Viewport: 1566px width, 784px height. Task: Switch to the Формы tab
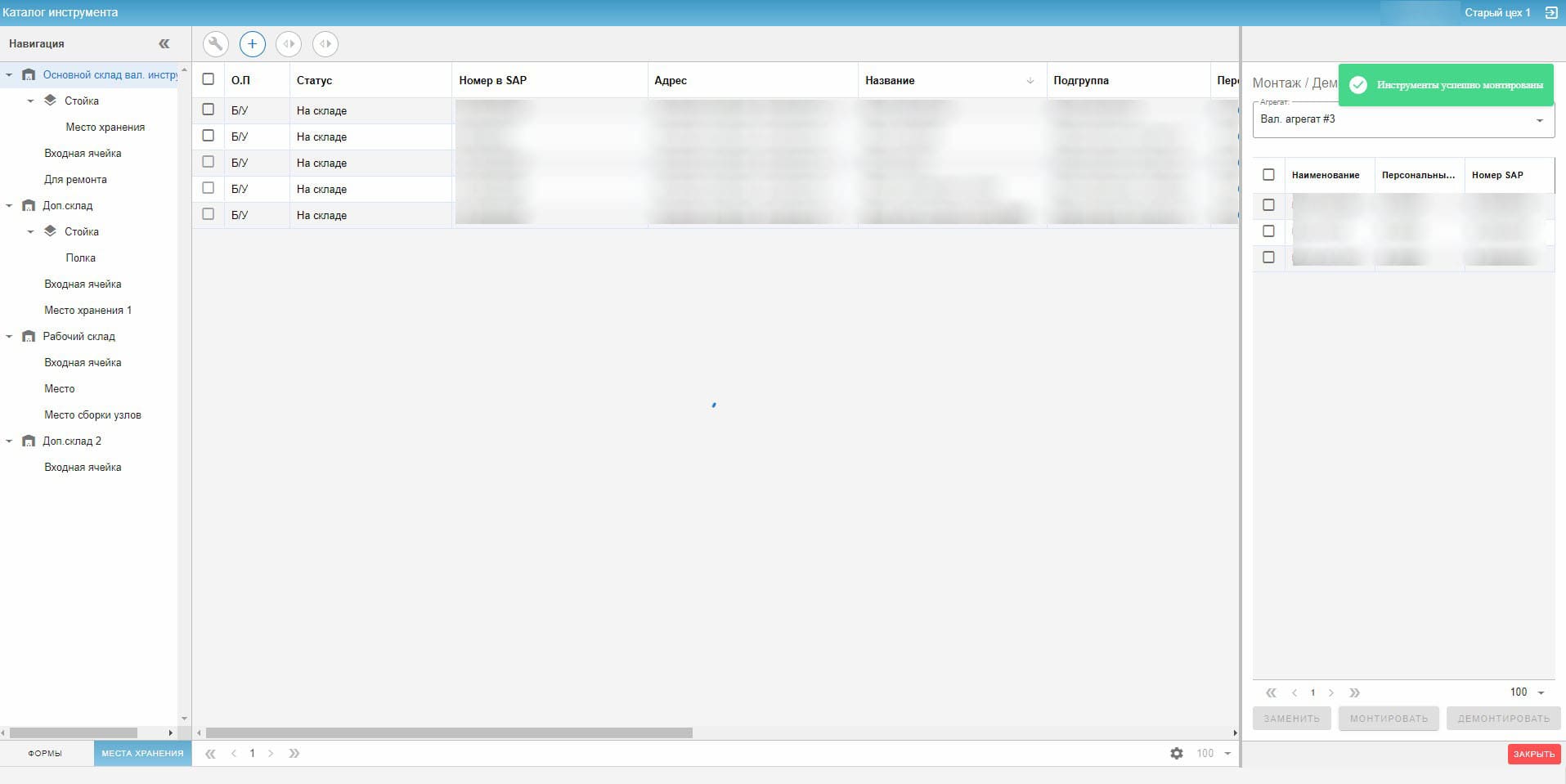45,754
